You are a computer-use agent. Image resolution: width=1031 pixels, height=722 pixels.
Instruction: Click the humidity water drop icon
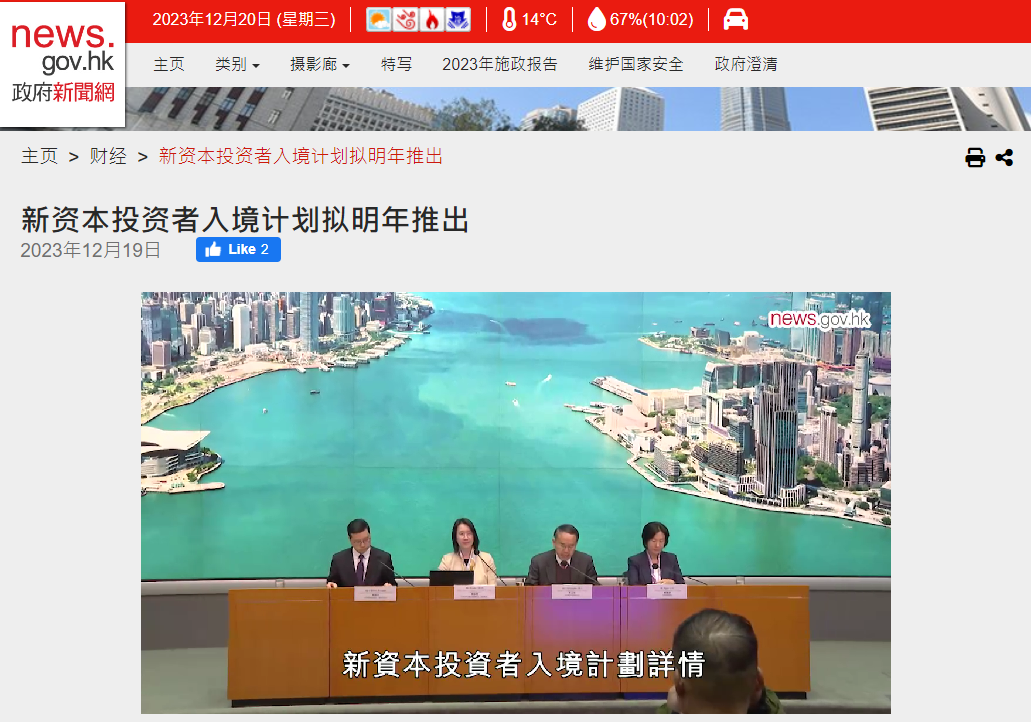pyautogui.click(x=596, y=20)
